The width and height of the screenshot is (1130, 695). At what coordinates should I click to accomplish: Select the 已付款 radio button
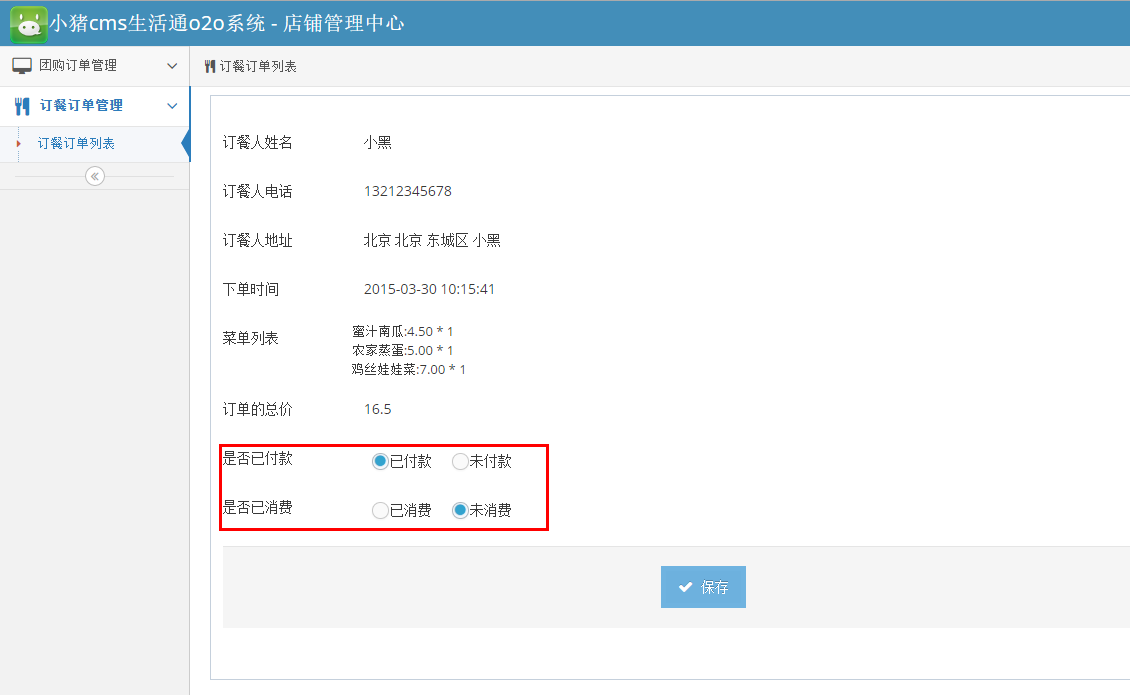tap(380, 460)
